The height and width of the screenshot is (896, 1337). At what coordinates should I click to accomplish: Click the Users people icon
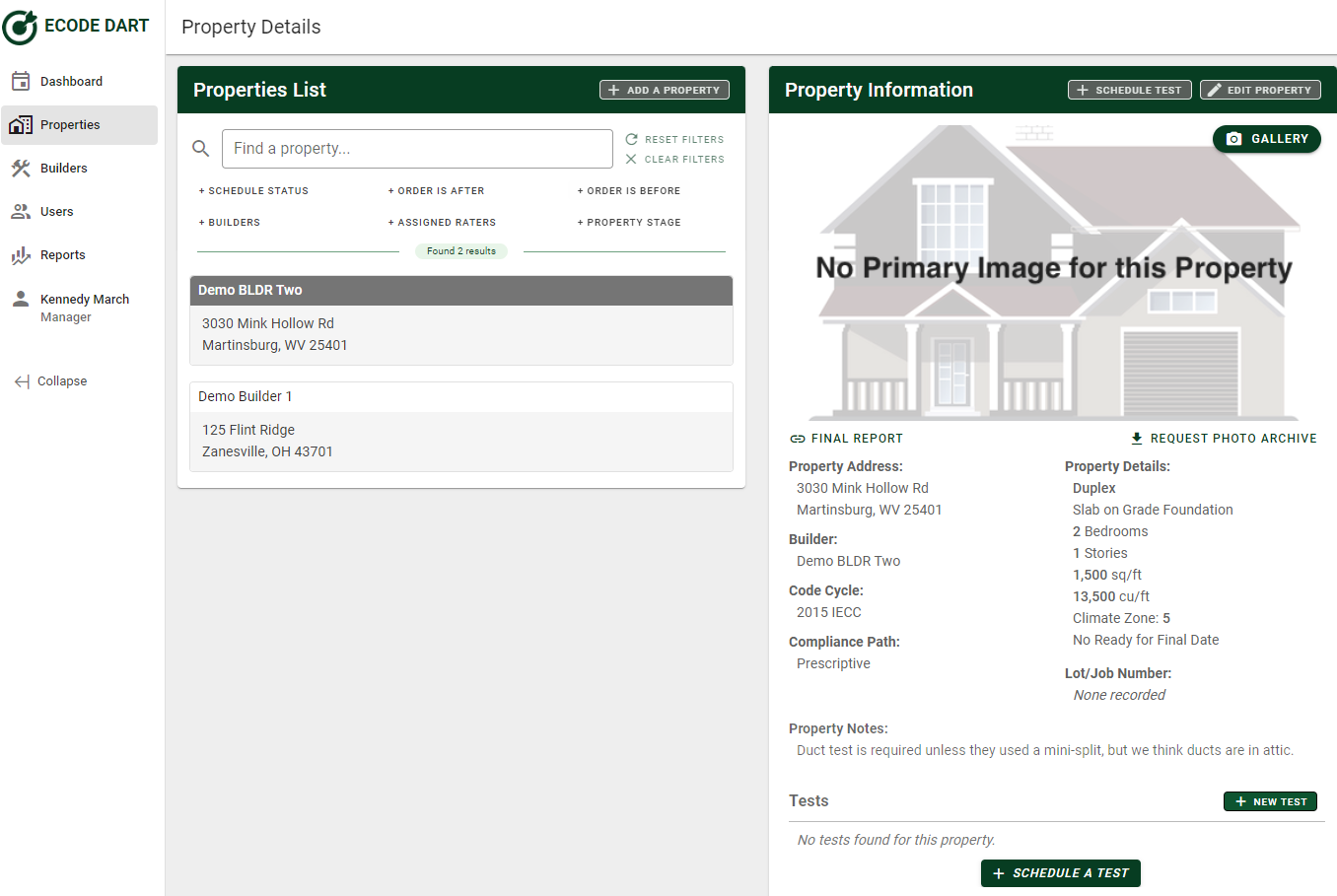click(x=21, y=212)
